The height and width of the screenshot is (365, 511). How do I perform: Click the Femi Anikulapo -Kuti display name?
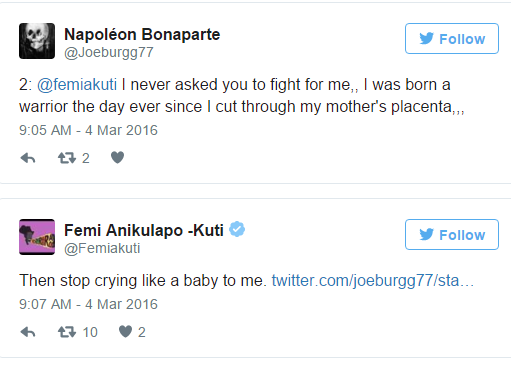click(x=144, y=230)
